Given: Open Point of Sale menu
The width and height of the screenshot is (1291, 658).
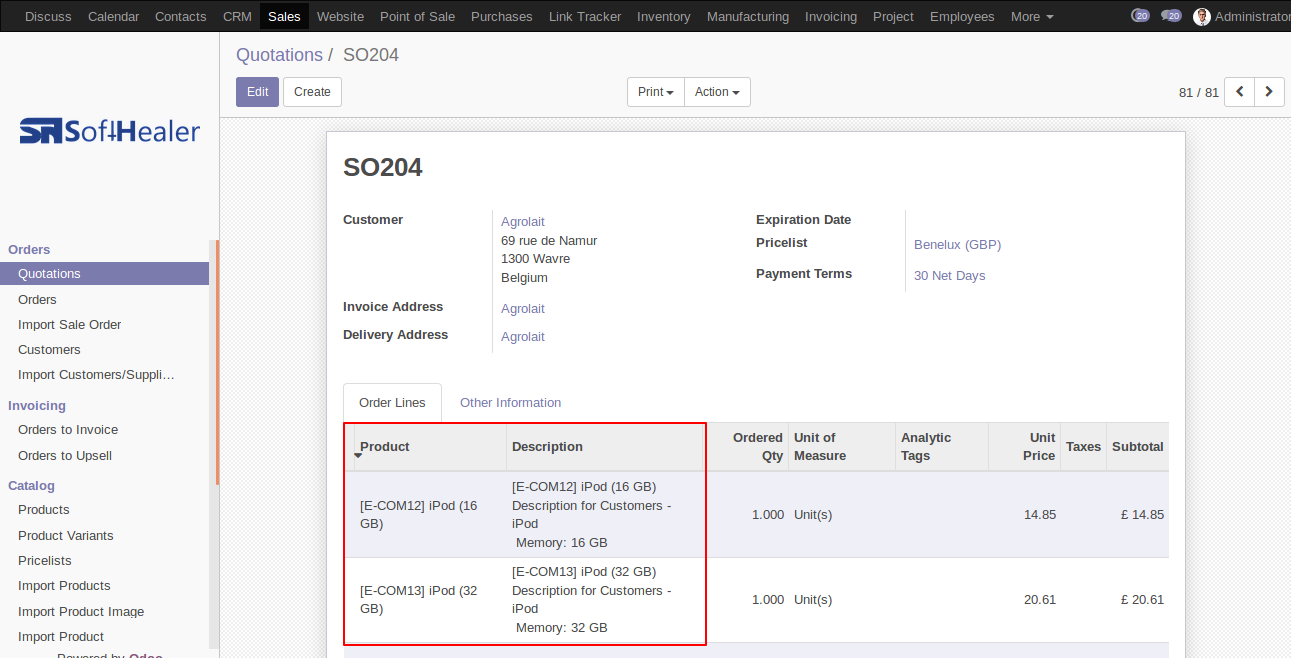Looking at the screenshot, I should pyautogui.click(x=417, y=17).
